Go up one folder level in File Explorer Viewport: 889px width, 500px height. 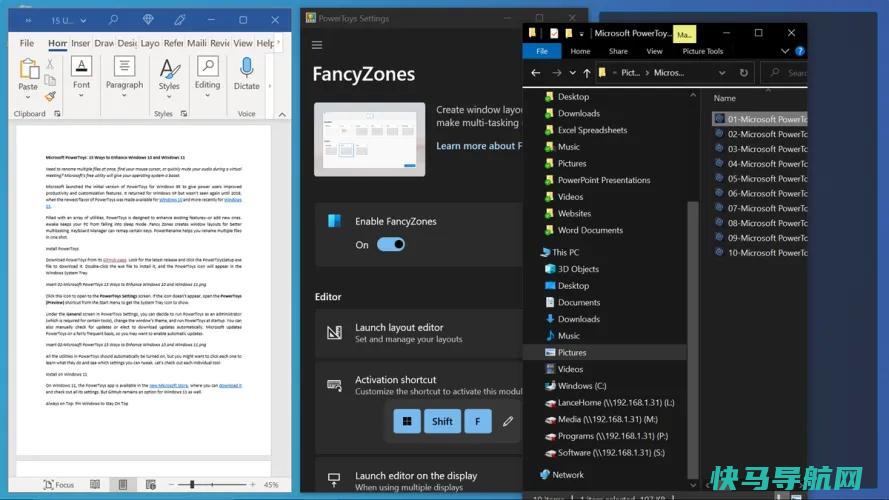pos(587,73)
